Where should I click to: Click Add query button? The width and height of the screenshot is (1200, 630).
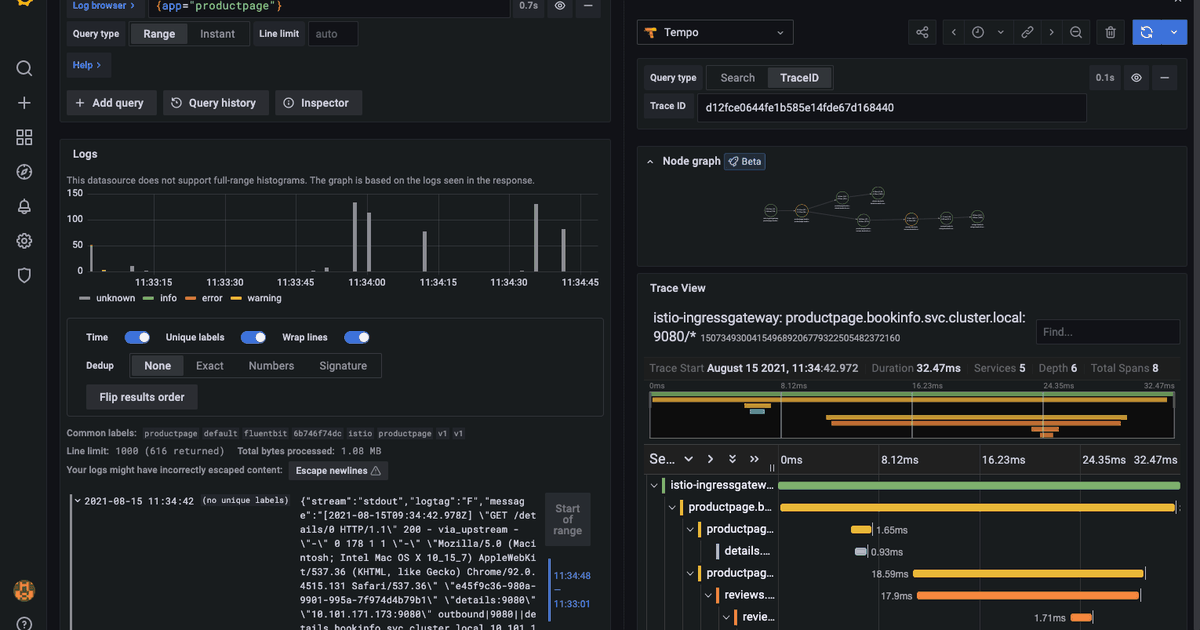pyautogui.click(x=110, y=103)
